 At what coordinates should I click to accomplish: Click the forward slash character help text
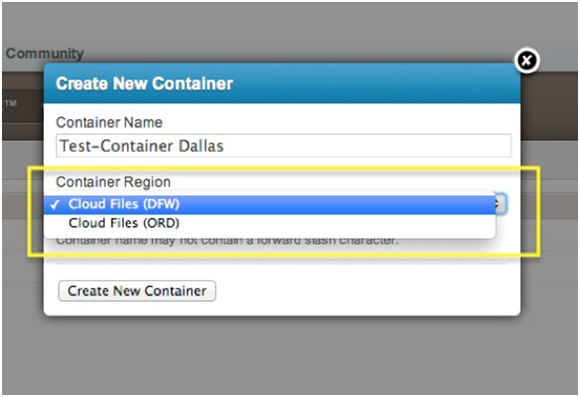pyautogui.click(x=227, y=242)
